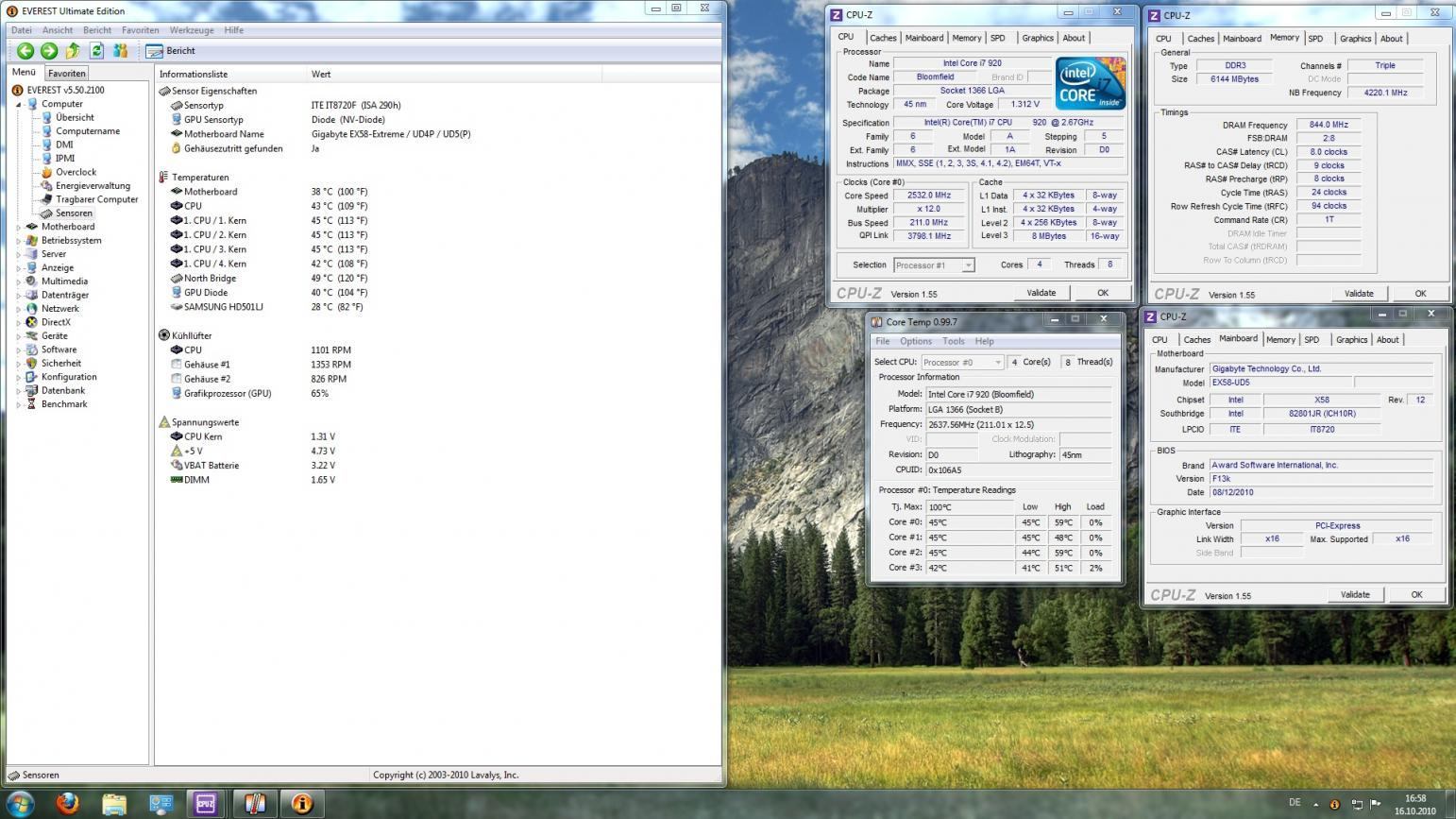
Task: Switch to CPU-Z from the taskbar
Action: 206,804
